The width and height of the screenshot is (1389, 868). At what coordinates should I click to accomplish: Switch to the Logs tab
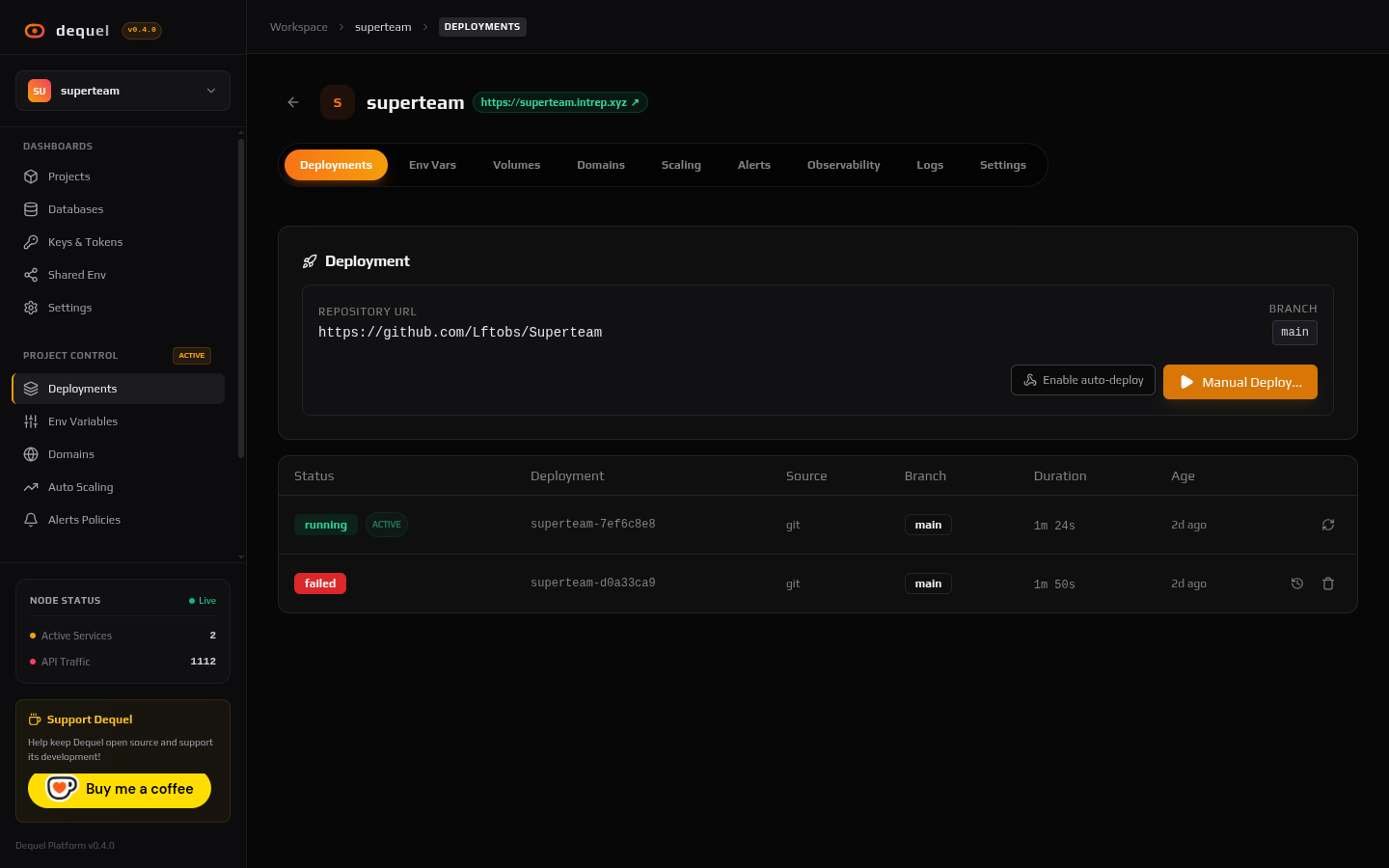pyautogui.click(x=930, y=165)
